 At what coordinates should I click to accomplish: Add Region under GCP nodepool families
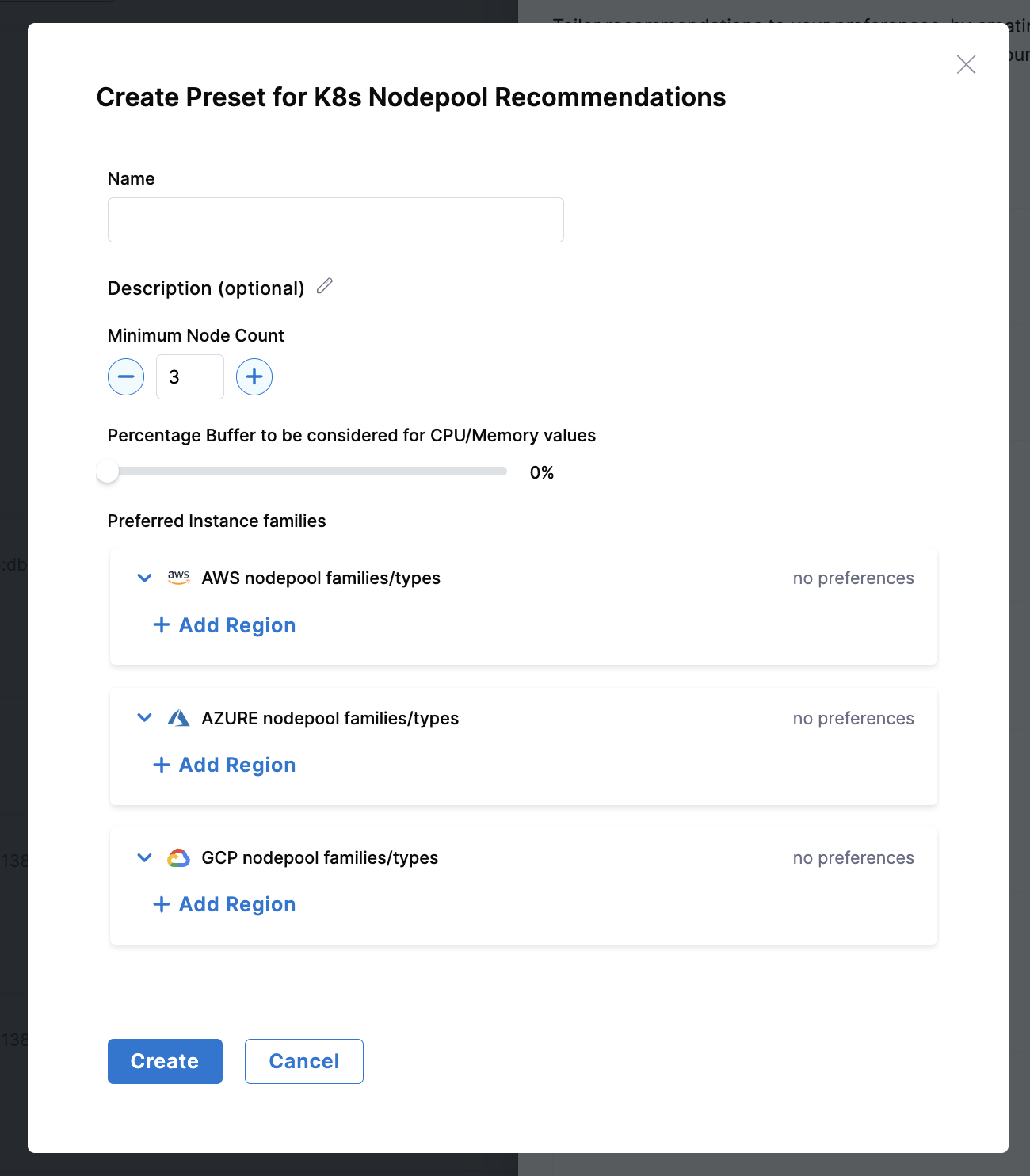[x=225, y=904]
